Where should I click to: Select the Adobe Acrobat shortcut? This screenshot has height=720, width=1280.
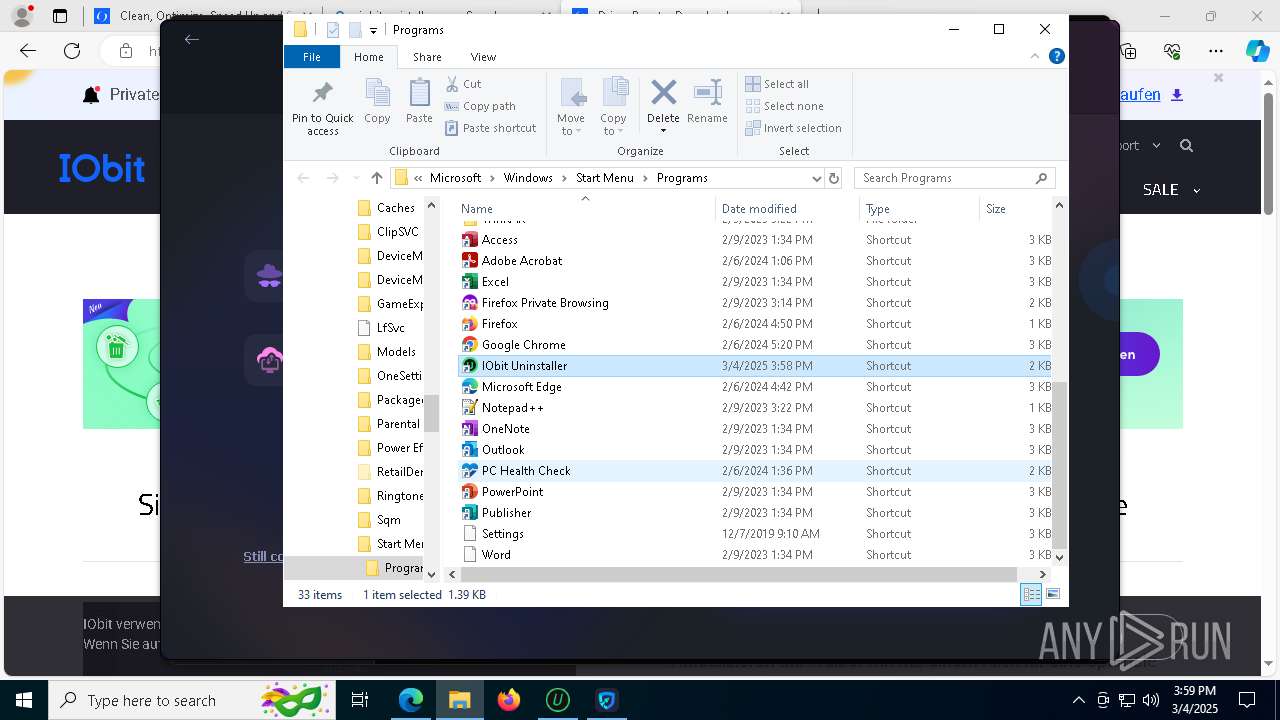click(x=755, y=261)
